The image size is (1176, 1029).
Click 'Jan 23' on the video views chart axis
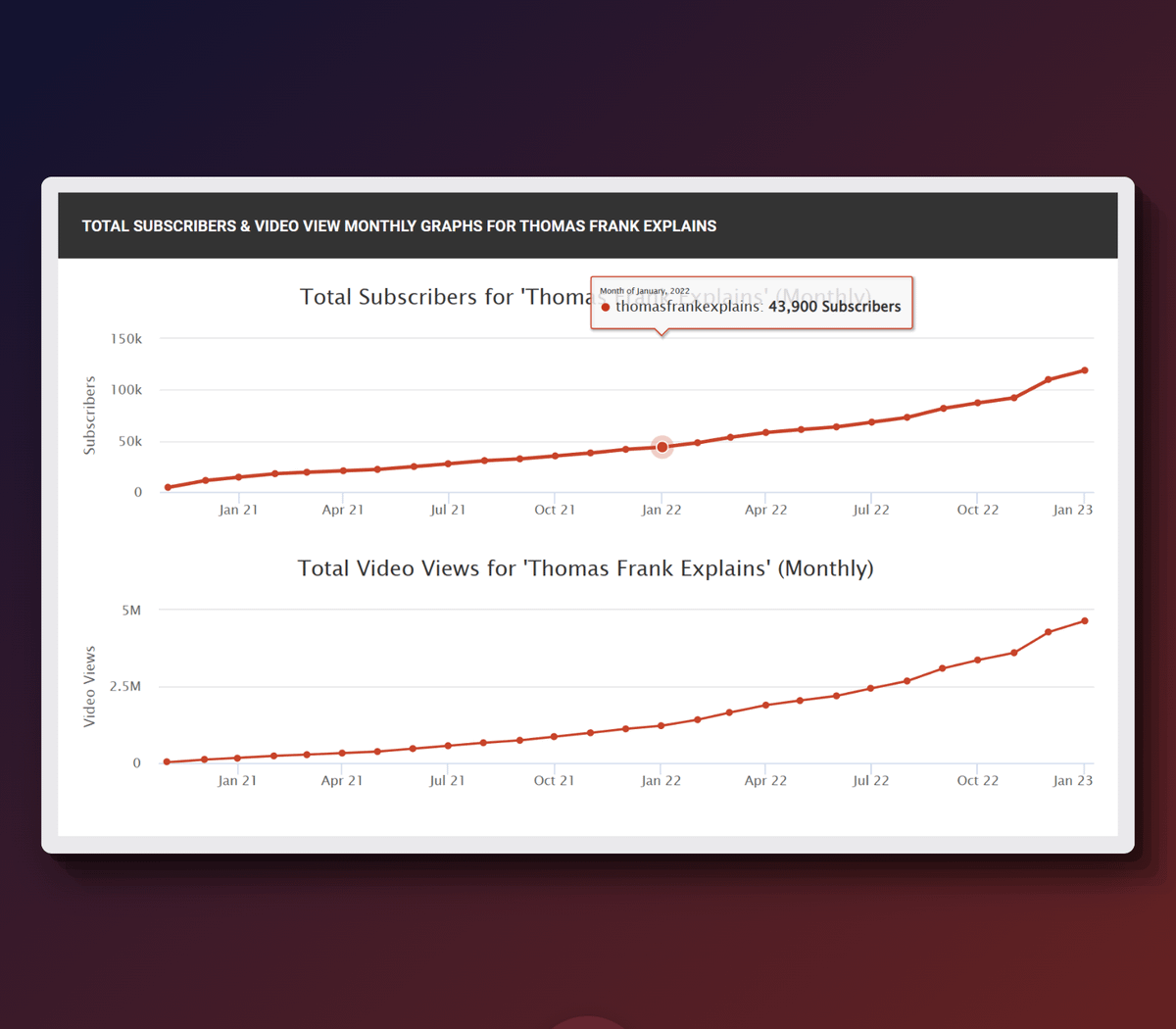click(1073, 781)
